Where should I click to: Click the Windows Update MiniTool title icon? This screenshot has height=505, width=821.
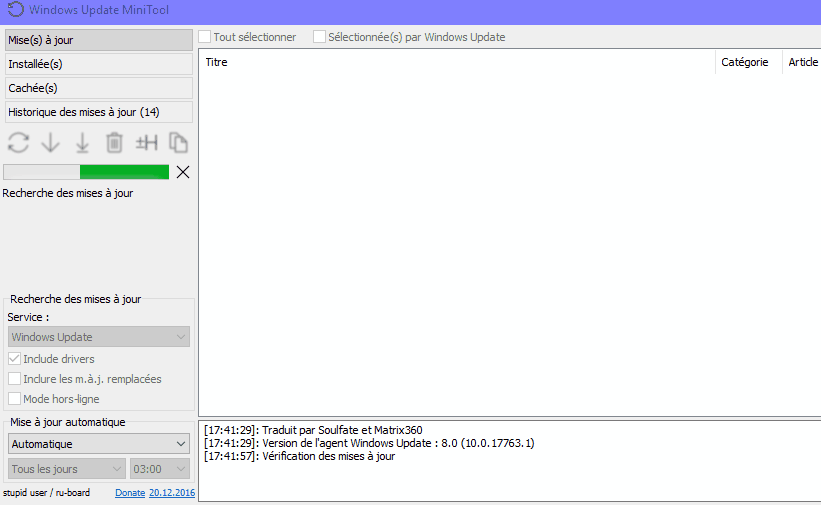pyautogui.click(x=16, y=9)
